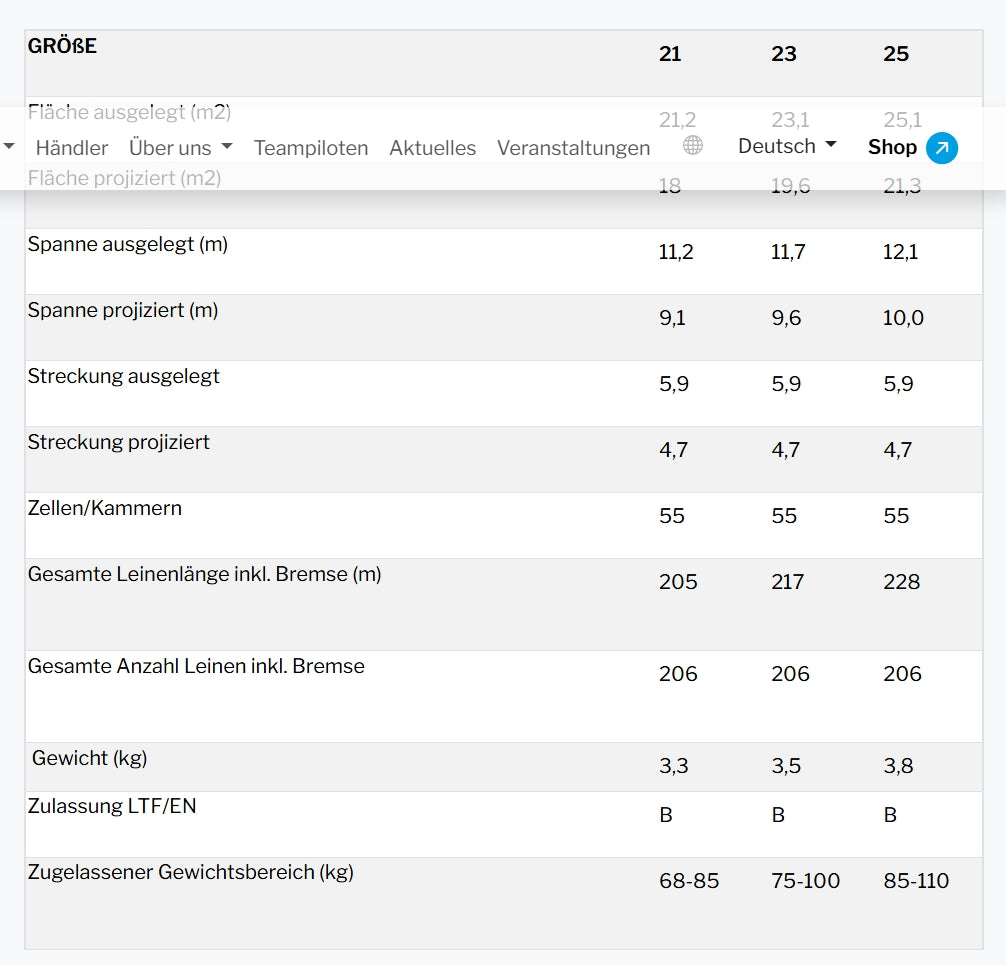Click the blue arrow Shop icon
The height and width of the screenshot is (965, 1006).
click(942, 148)
